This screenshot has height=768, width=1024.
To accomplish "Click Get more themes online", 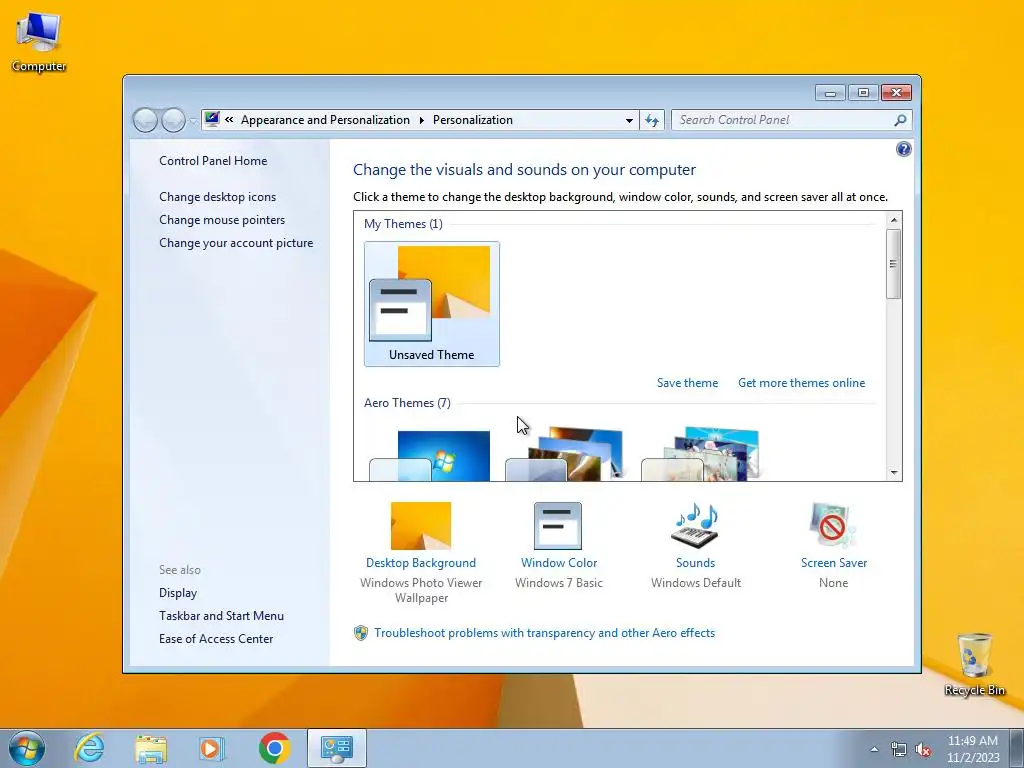I will point(801,383).
